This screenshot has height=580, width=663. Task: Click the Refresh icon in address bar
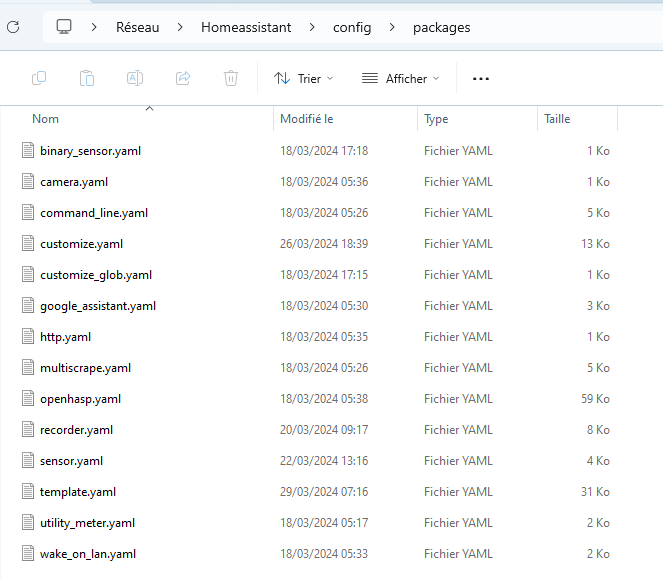pyautogui.click(x=13, y=27)
